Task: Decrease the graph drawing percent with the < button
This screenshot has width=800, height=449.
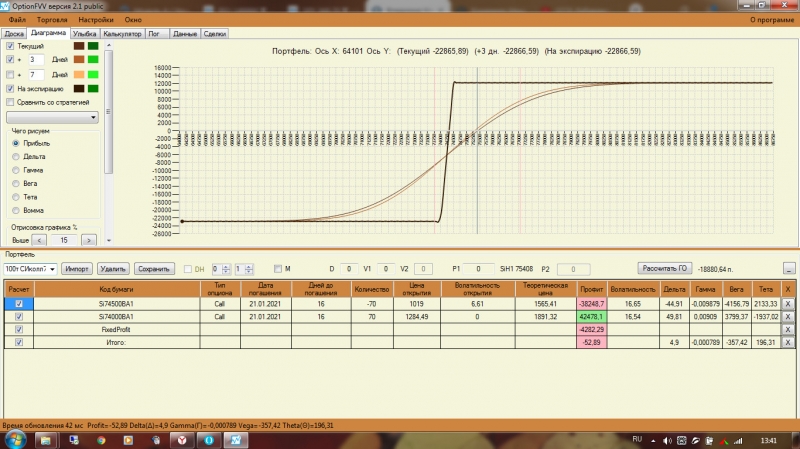Action: pos(39,240)
